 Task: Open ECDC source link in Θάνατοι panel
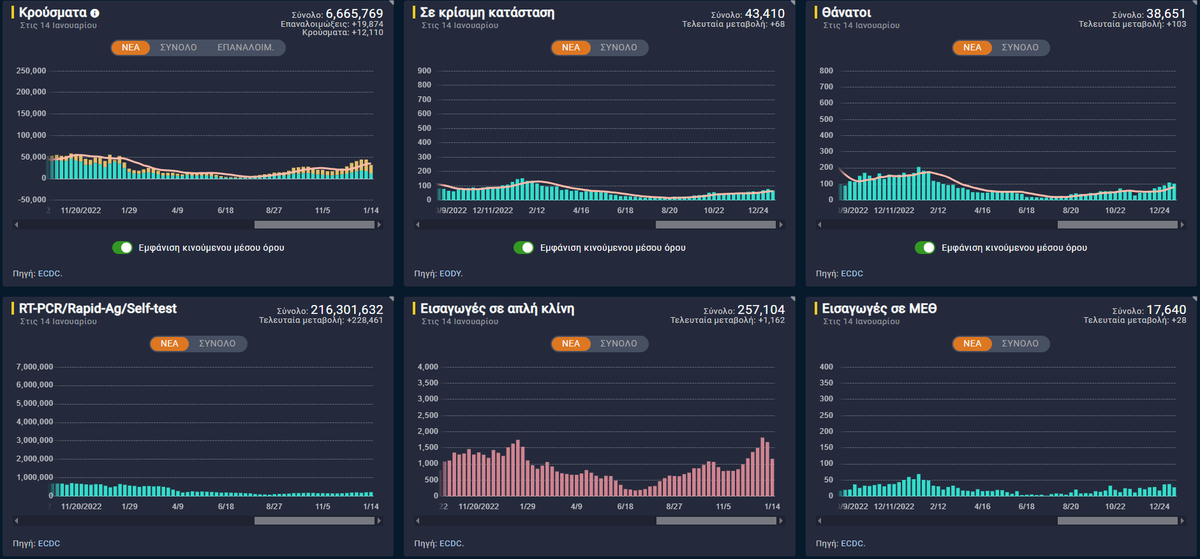click(x=851, y=272)
